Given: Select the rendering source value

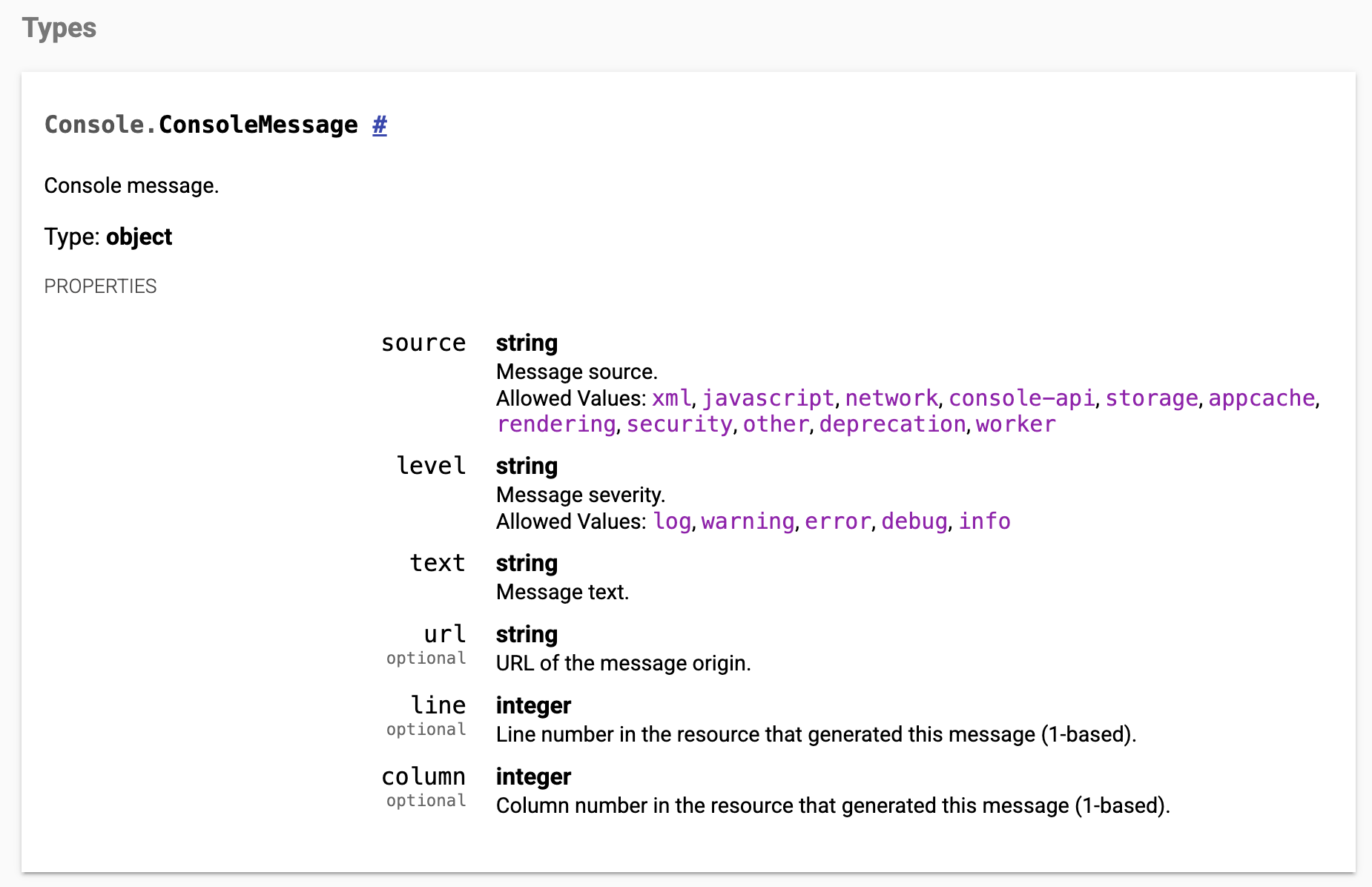Looking at the screenshot, I should pyautogui.click(x=556, y=424).
